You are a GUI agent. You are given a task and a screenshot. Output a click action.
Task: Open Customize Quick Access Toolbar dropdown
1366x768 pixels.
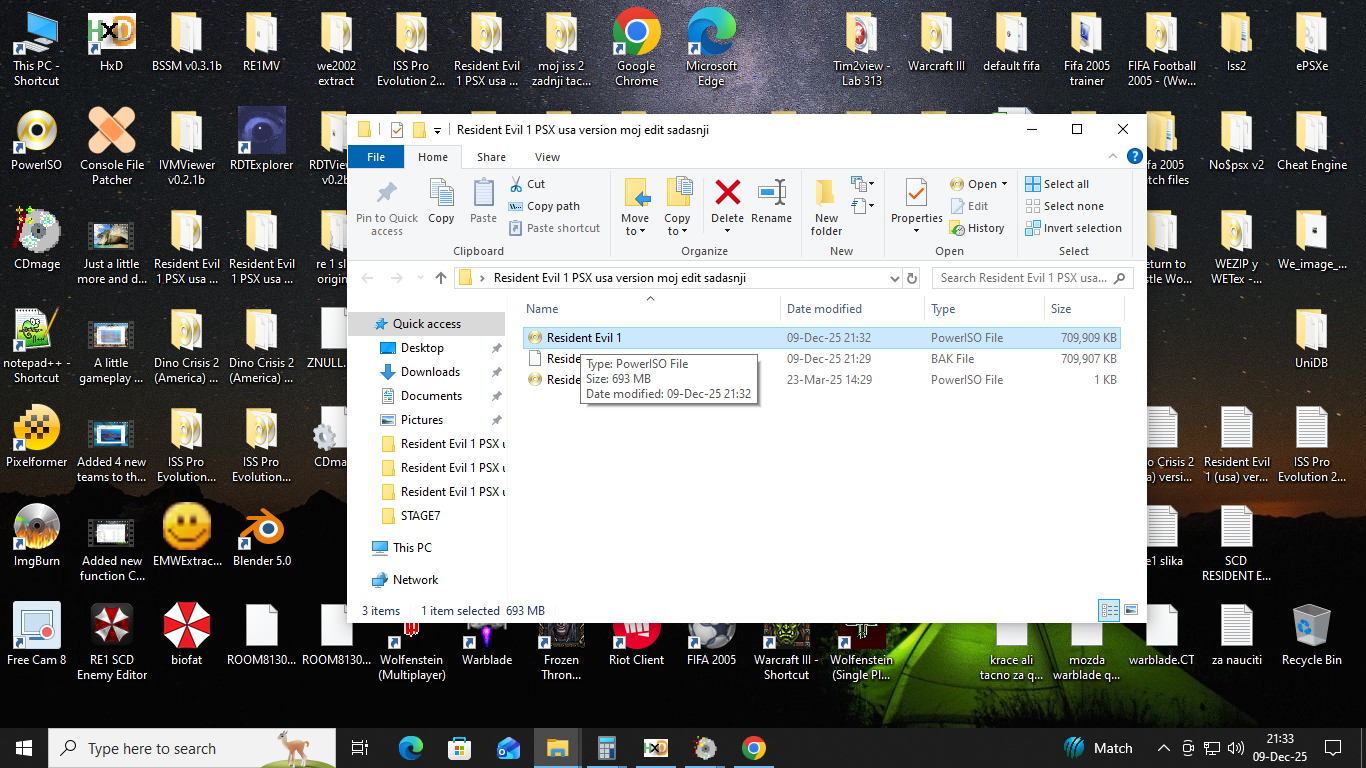[437, 131]
